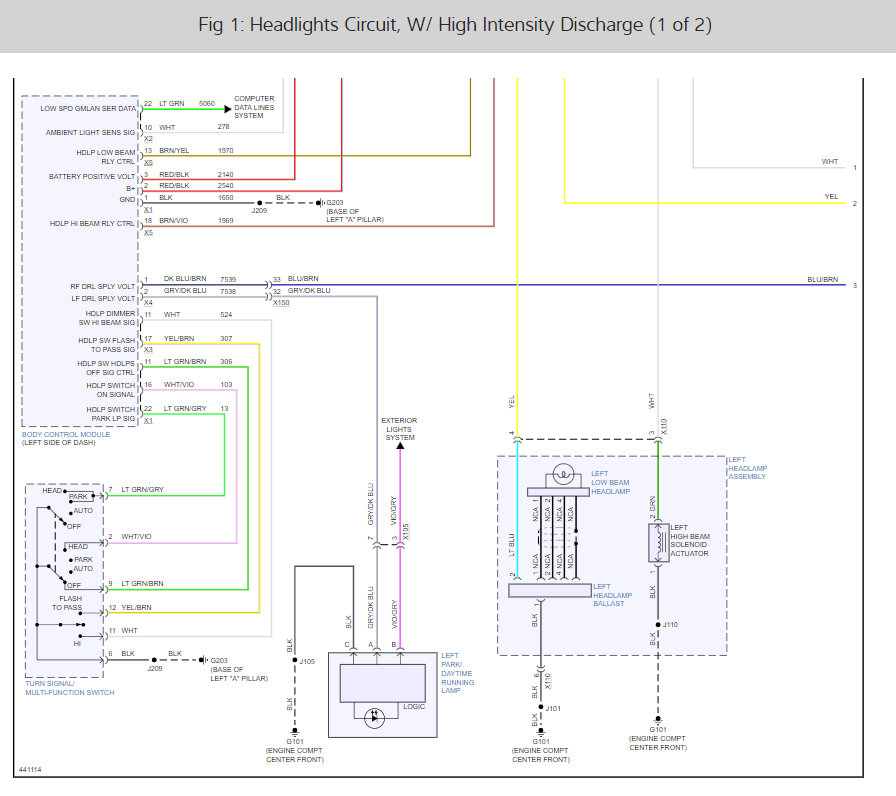Click the LED symbol in daytime running lamp

[x=374, y=717]
